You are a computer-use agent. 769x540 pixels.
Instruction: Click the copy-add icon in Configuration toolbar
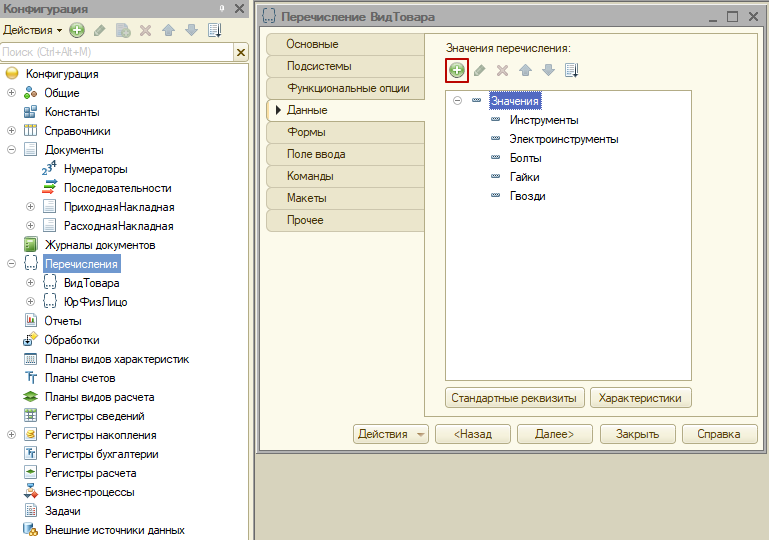point(123,30)
